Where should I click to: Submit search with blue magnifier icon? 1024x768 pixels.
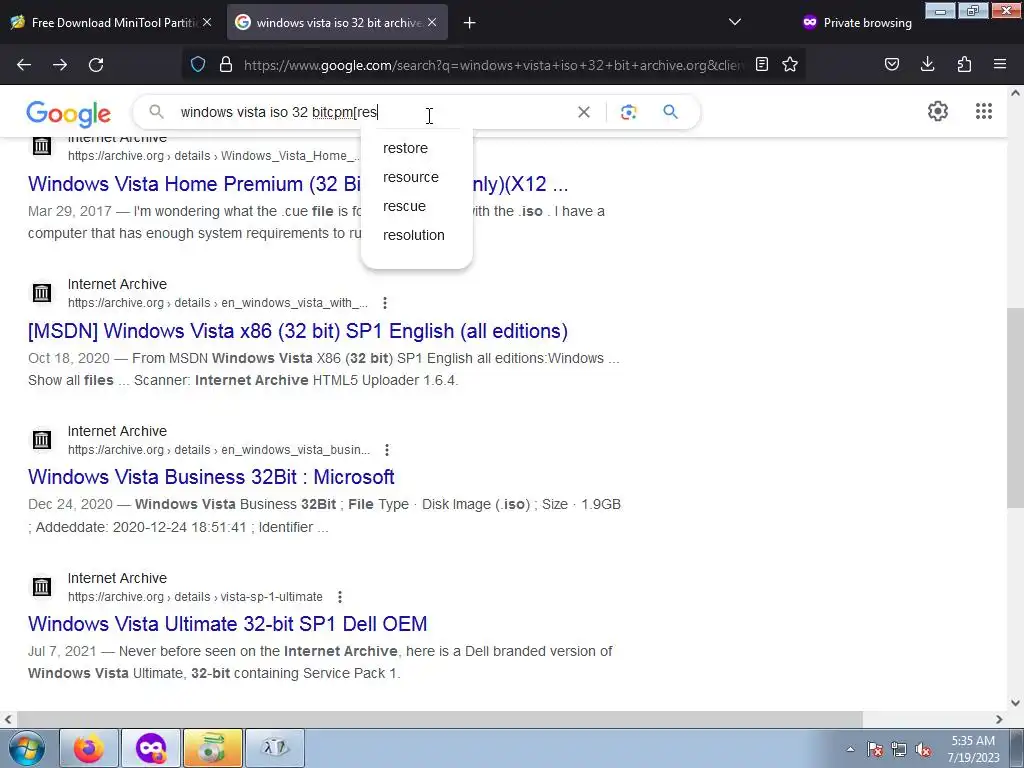tap(671, 112)
